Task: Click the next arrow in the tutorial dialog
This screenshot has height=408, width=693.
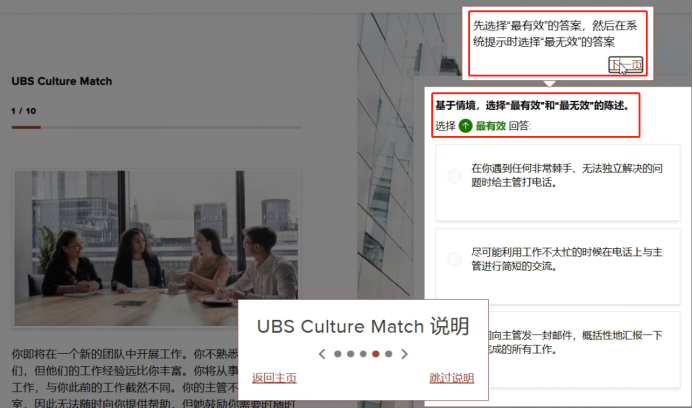Action: [404, 354]
